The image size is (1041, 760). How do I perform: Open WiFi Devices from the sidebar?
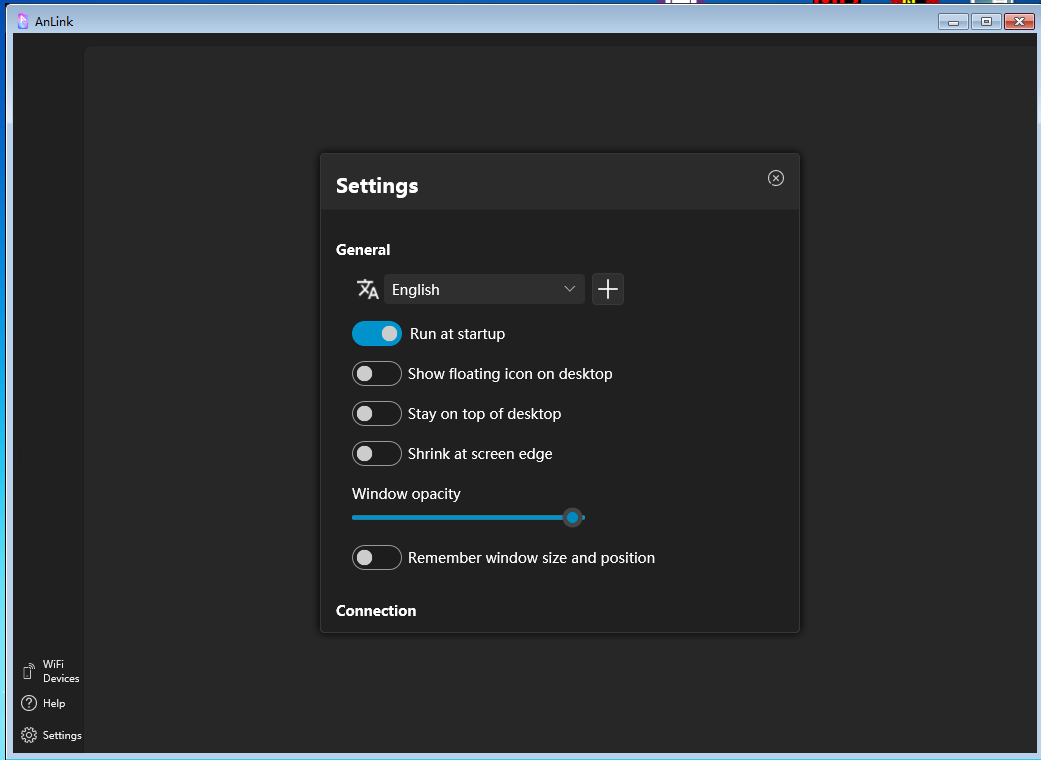point(50,671)
